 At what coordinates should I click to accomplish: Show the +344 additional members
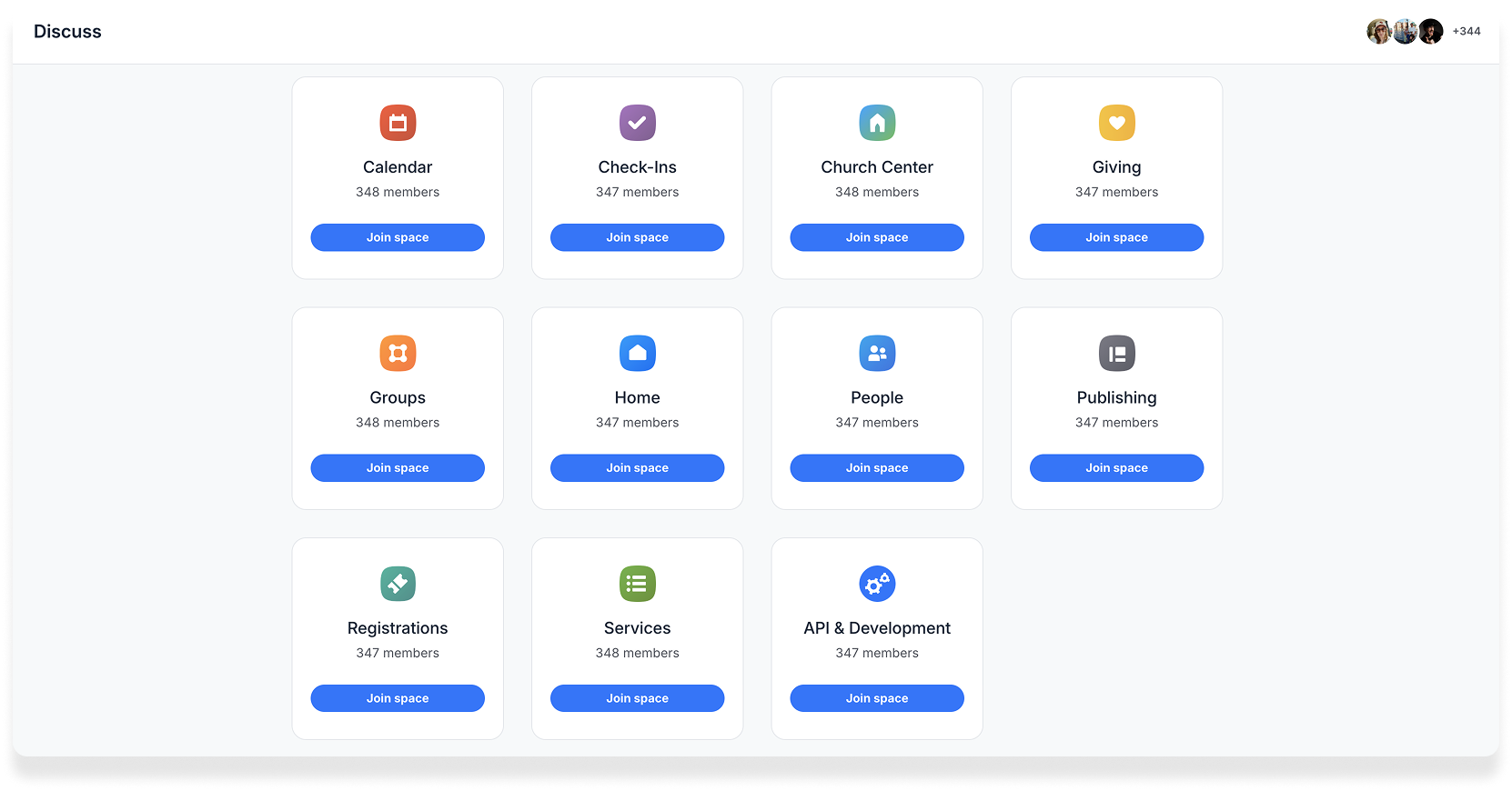point(1466,32)
